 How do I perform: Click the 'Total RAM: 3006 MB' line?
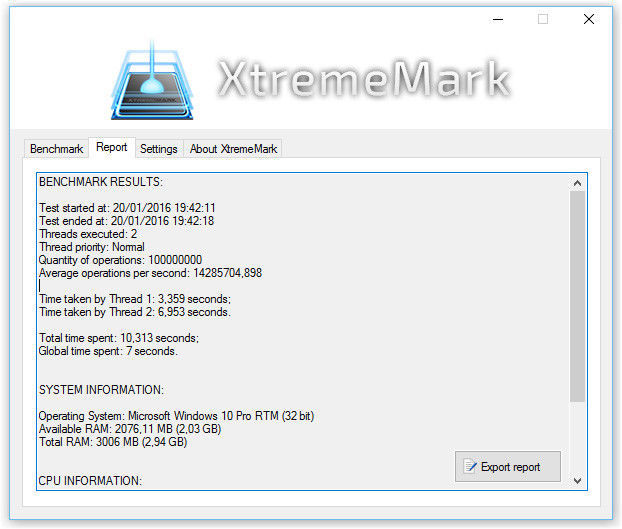113,442
